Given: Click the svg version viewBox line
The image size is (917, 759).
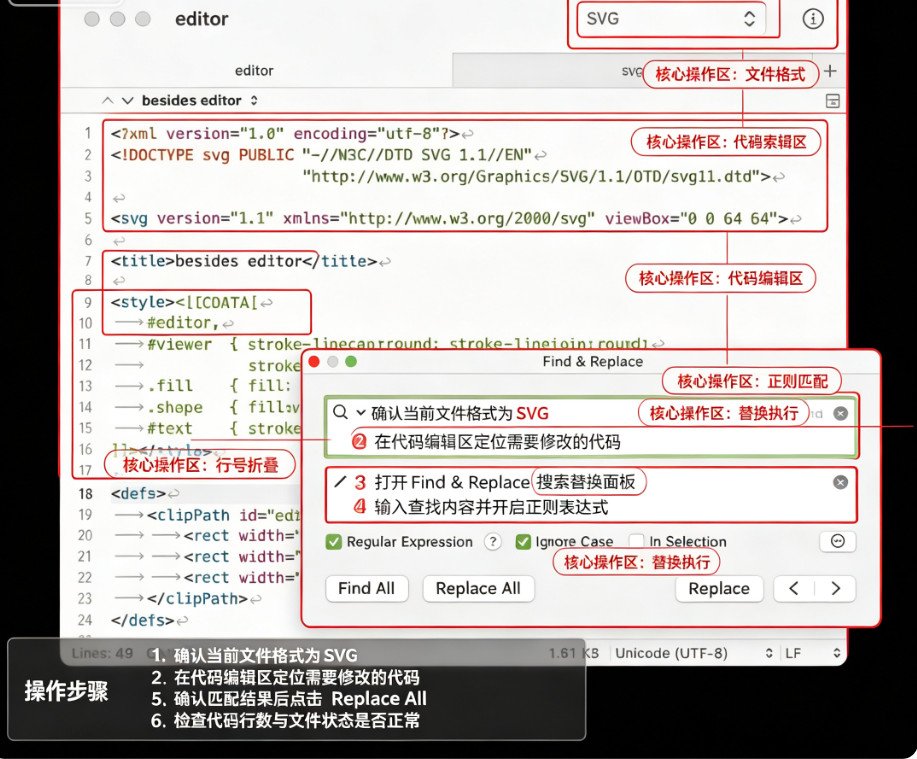Looking at the screenshot, I should tap(449, 219).
